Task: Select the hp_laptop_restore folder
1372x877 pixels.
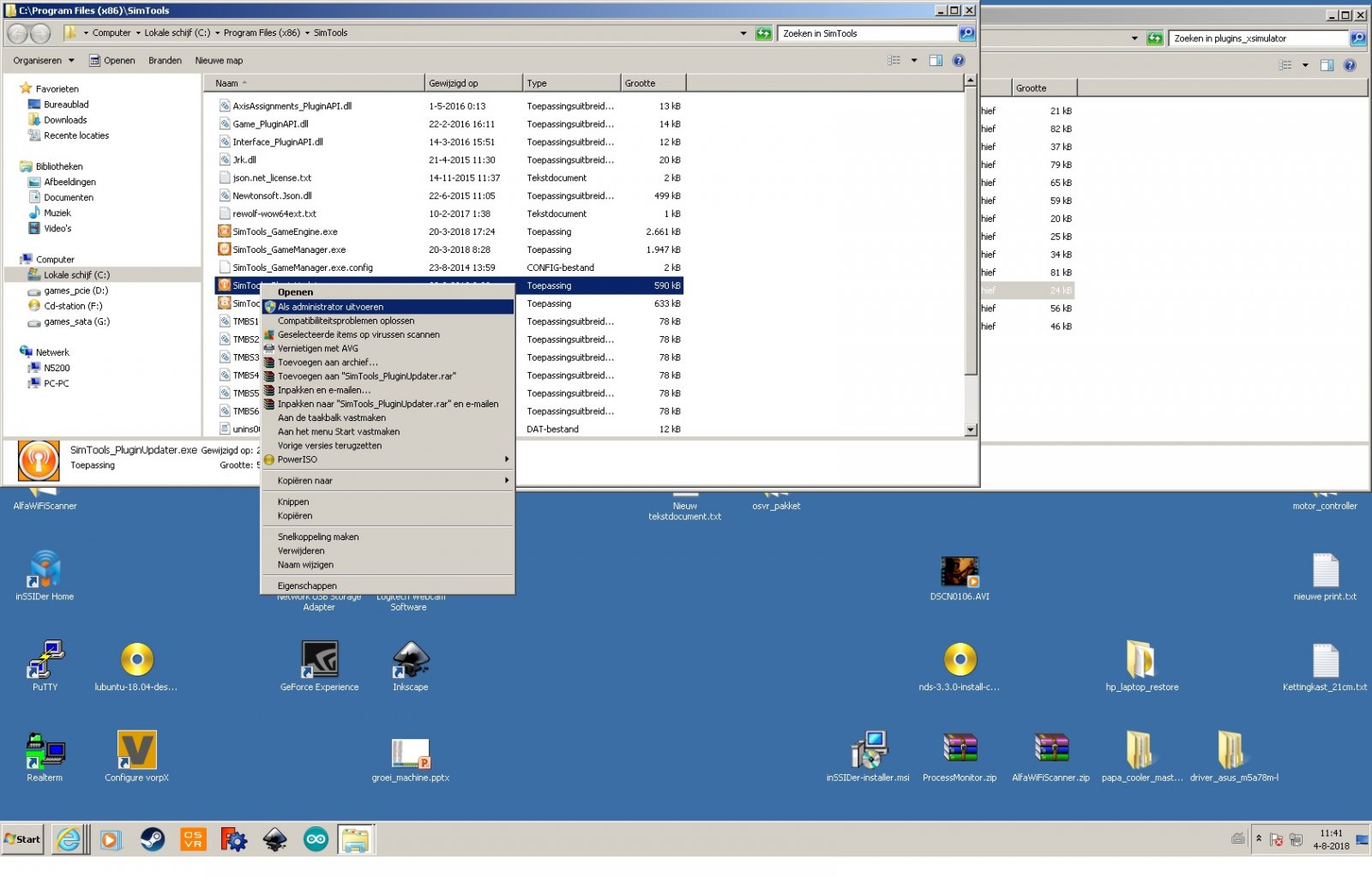Action: coord(1141,665)
